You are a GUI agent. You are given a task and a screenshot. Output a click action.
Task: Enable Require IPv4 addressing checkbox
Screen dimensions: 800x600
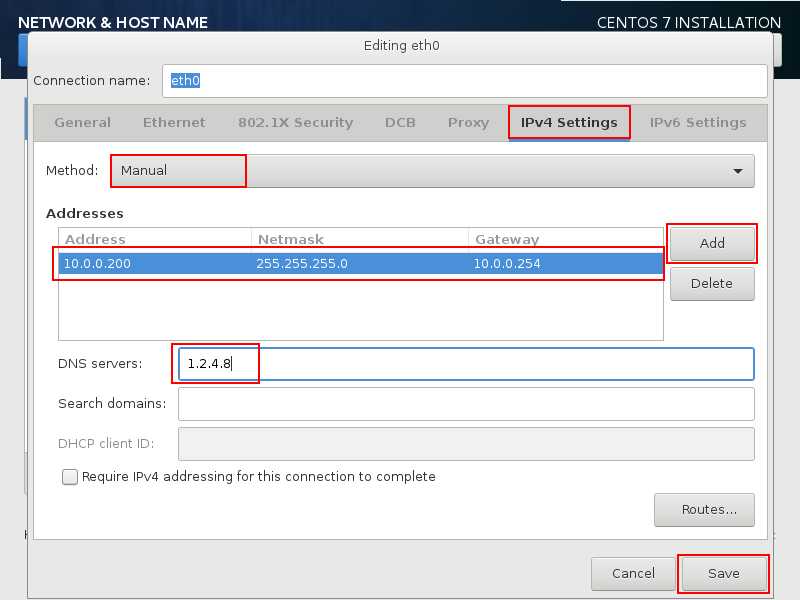pyautogui.click(x=70, y=477)
